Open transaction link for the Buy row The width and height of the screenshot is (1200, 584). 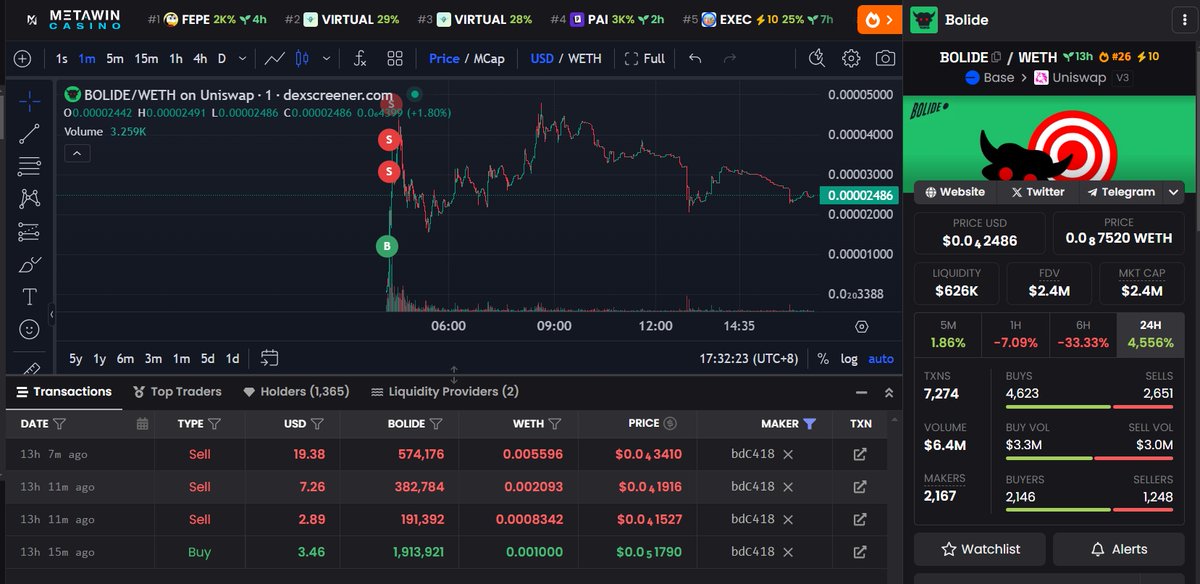pos(859,552)
